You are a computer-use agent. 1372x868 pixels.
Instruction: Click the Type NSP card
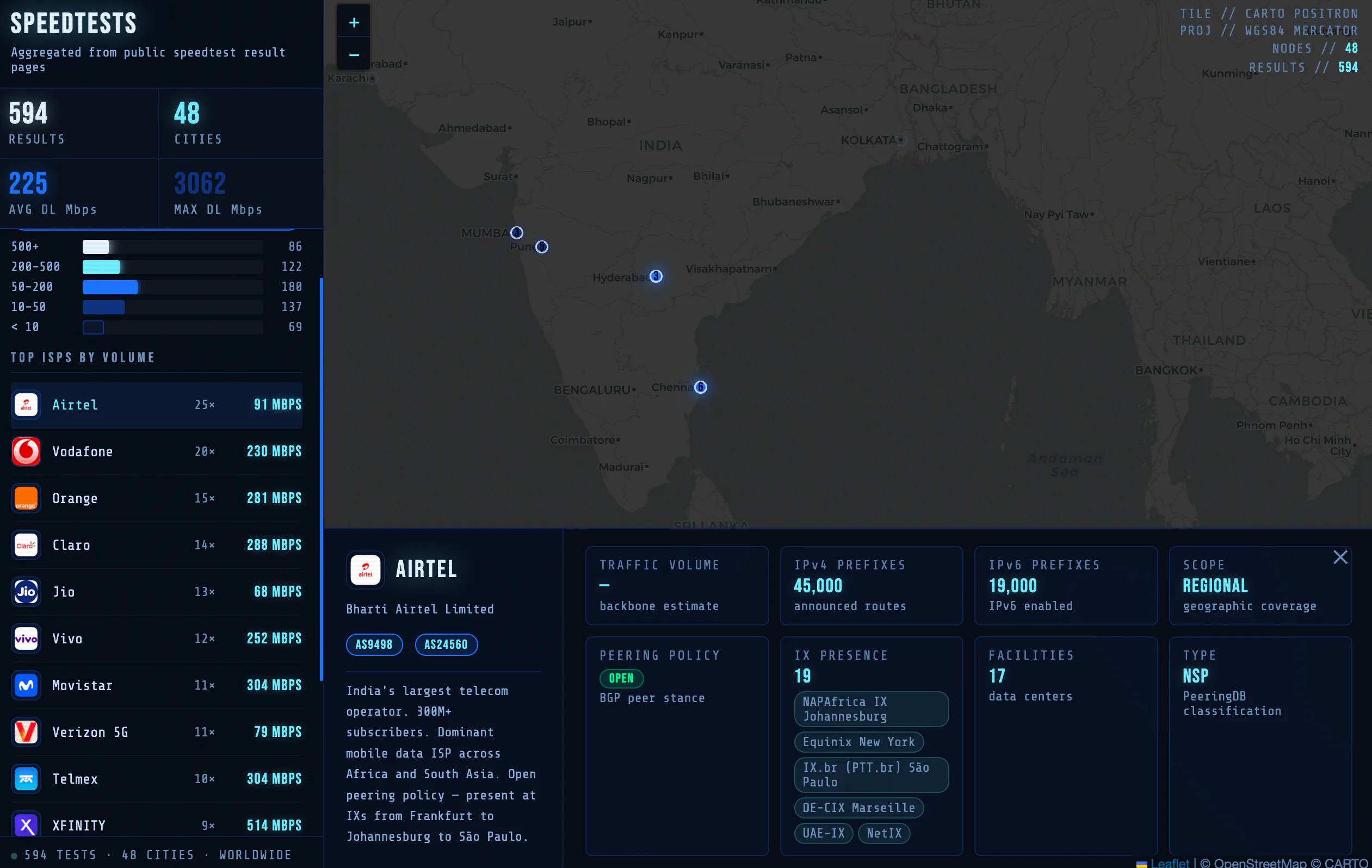click(1260, 746)
